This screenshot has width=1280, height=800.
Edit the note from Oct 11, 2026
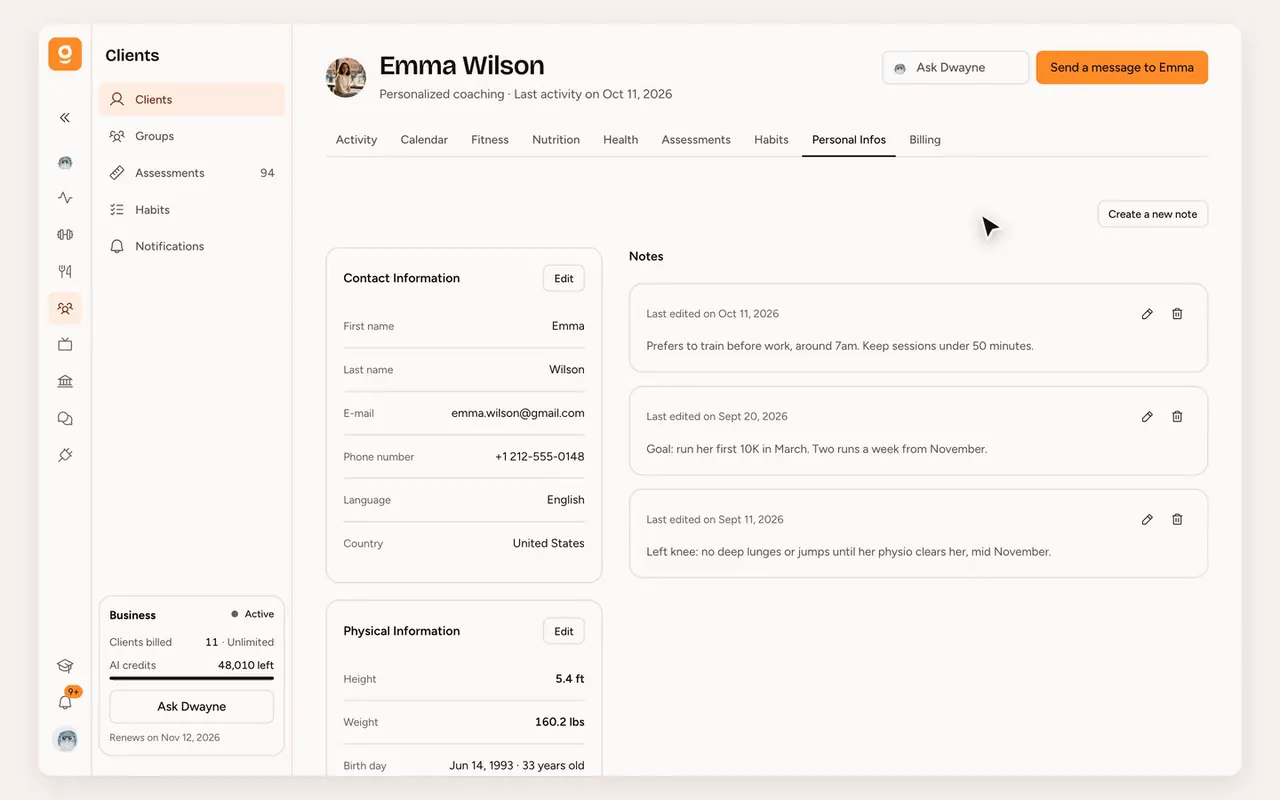(x=1147, y=314)
